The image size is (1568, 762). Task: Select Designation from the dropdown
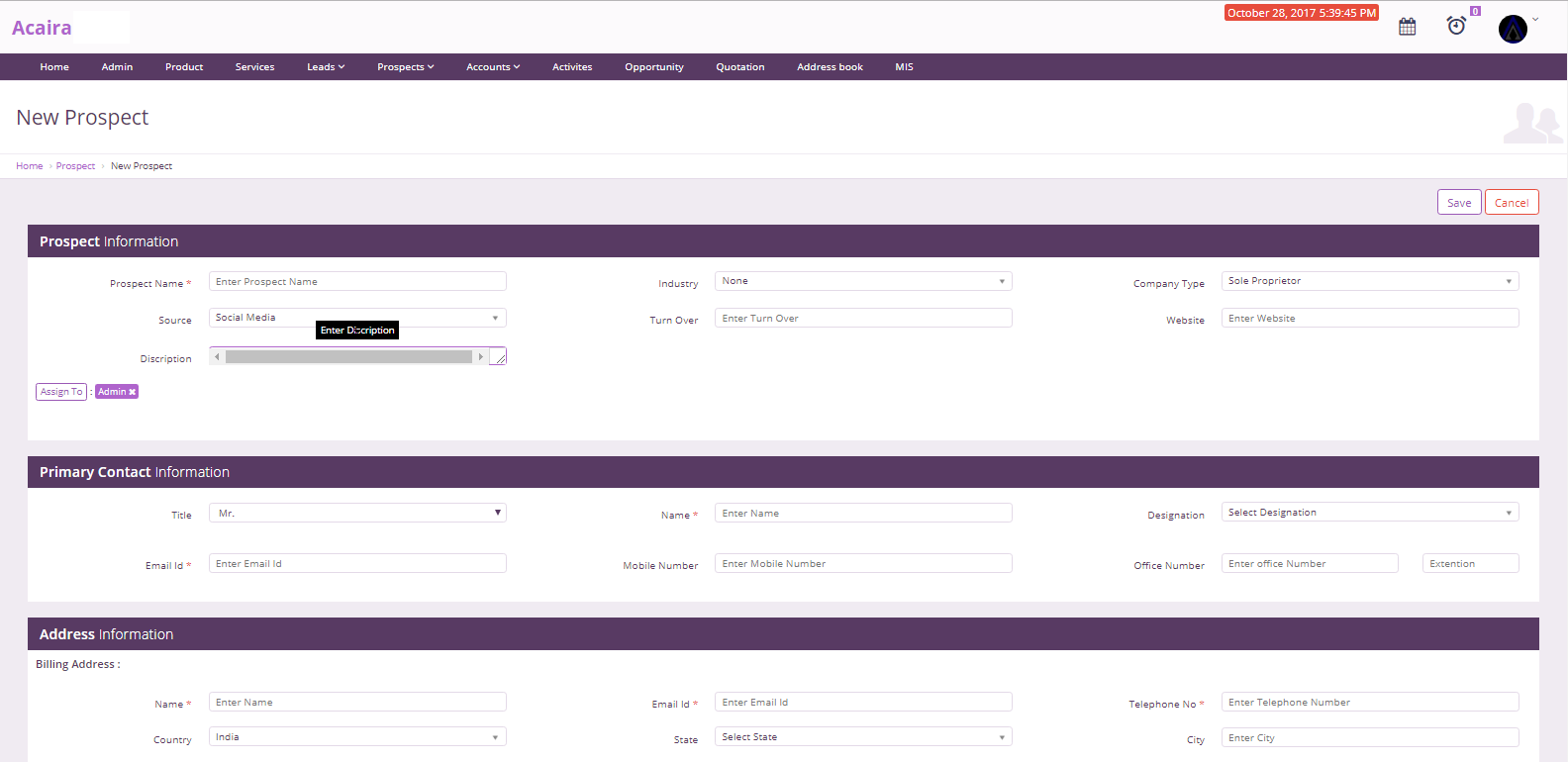(1369, 513)
